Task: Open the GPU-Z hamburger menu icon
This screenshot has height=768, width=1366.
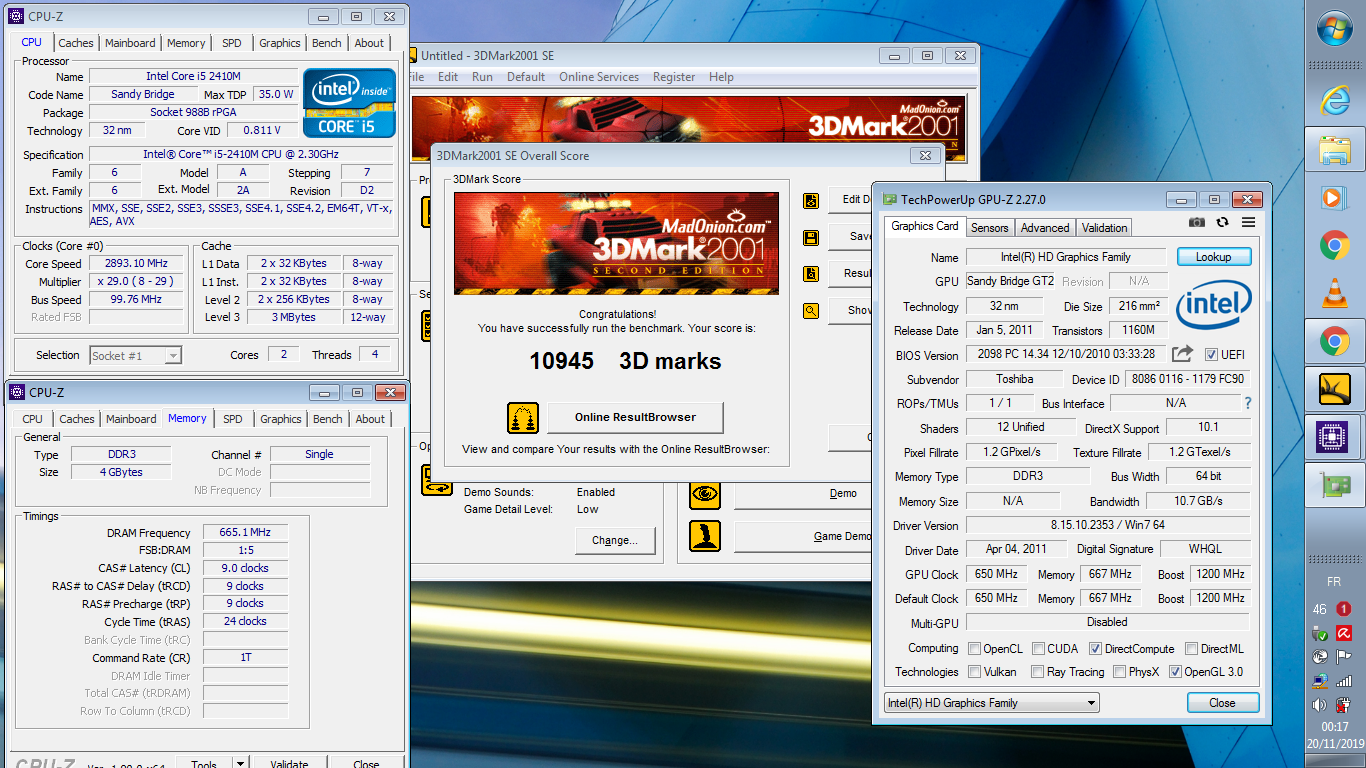Action: pos(1248,222)
